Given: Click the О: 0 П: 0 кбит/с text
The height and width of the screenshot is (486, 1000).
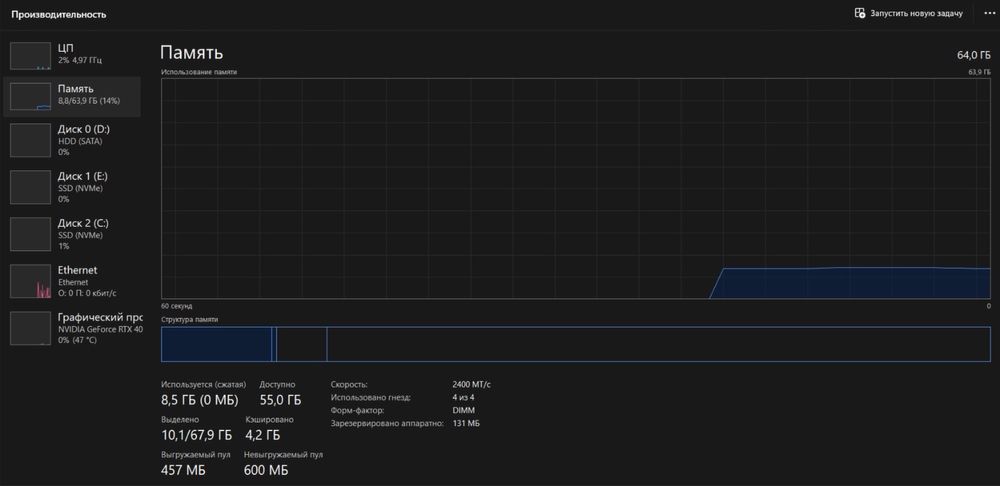Looking at the screenshot, I should (87, 293).
